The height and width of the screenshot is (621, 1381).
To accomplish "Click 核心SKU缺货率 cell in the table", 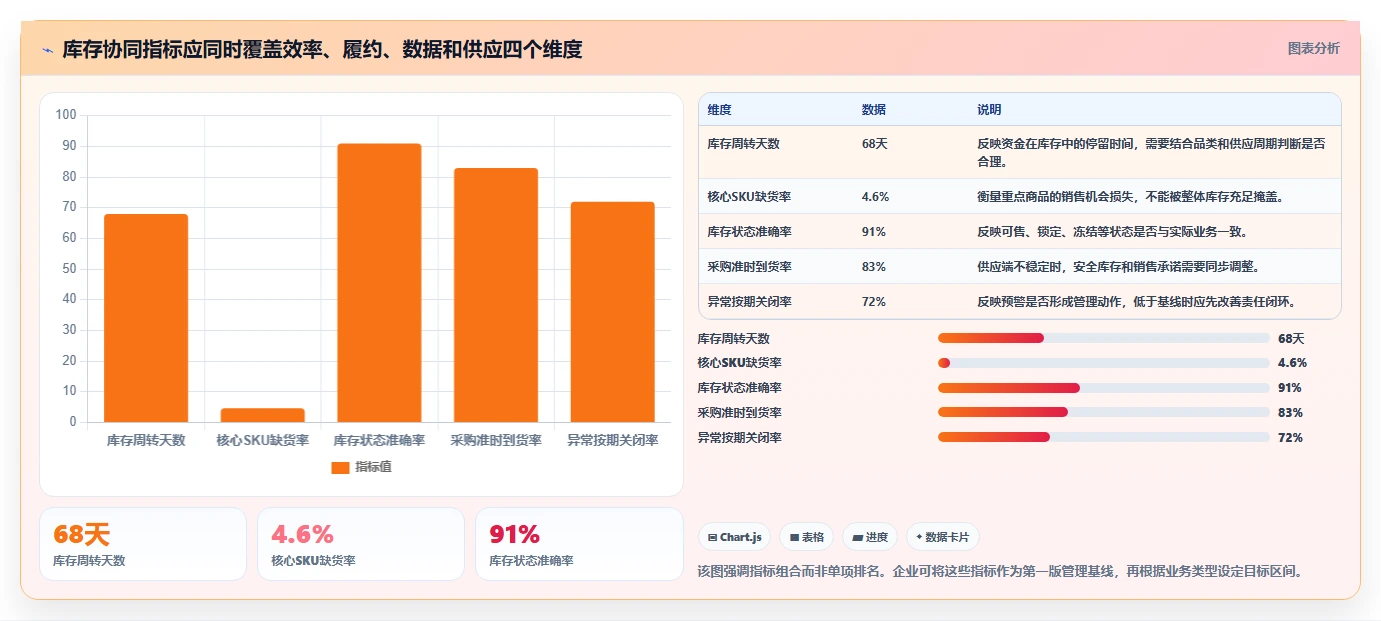I will (749, 197).
